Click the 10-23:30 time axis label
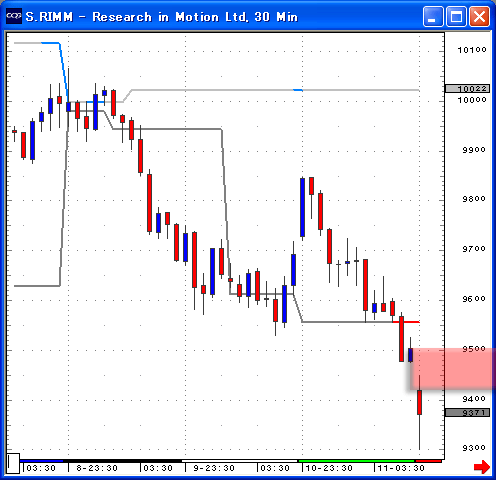 pos(329,468)
